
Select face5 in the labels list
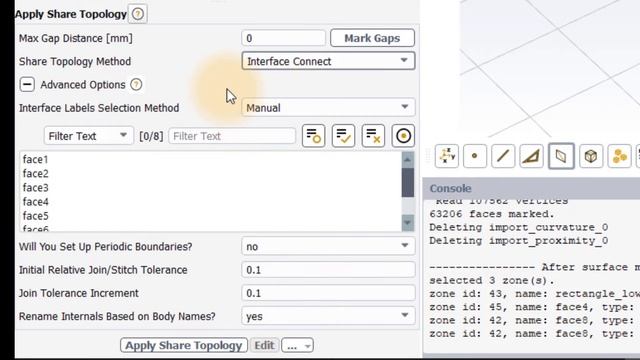pyautogui.click(x=36, y=216)
